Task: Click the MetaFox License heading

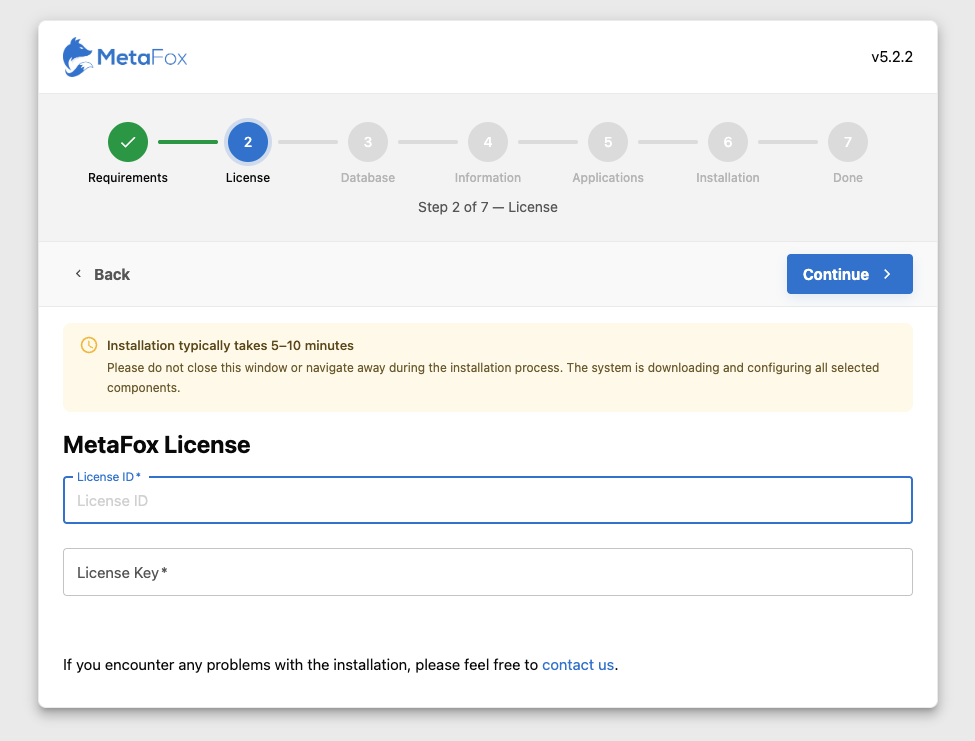Action: [157, 445]
